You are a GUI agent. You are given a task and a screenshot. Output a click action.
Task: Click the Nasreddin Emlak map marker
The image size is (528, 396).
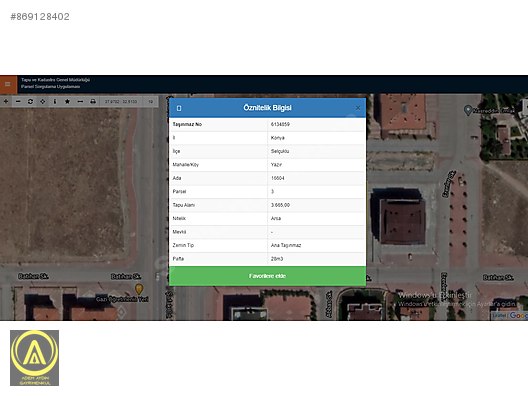(x=468, y=110)
